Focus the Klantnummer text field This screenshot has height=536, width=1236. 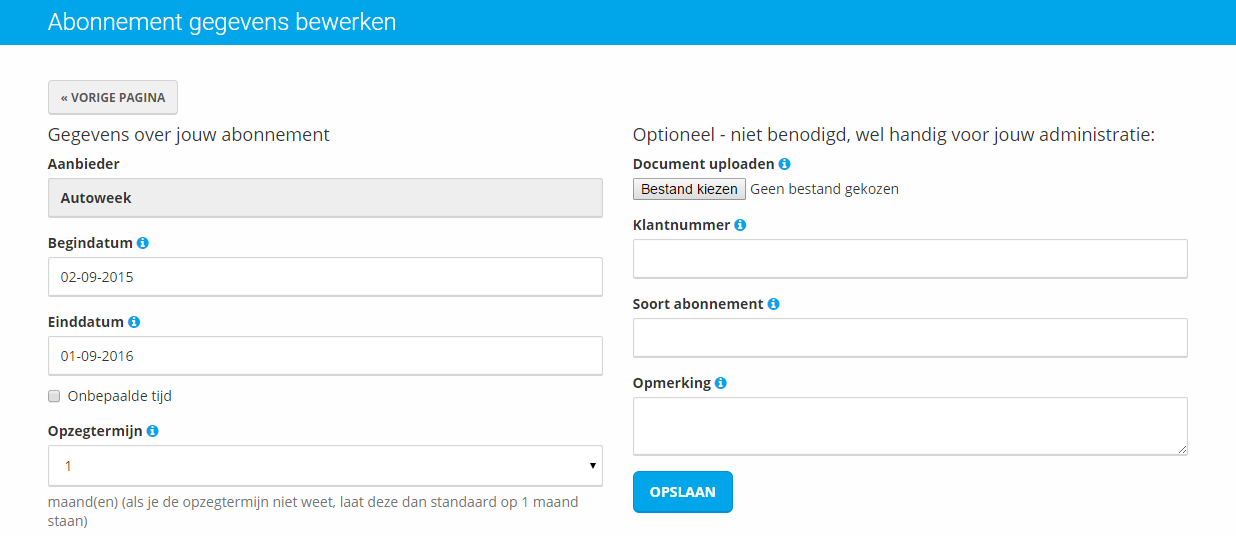click(910, 259)
